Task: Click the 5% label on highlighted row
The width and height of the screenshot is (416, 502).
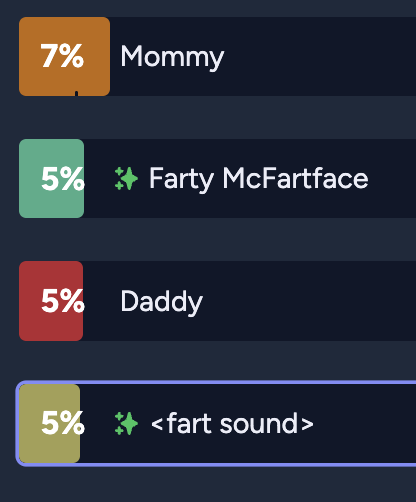Action: pos(63,423)
